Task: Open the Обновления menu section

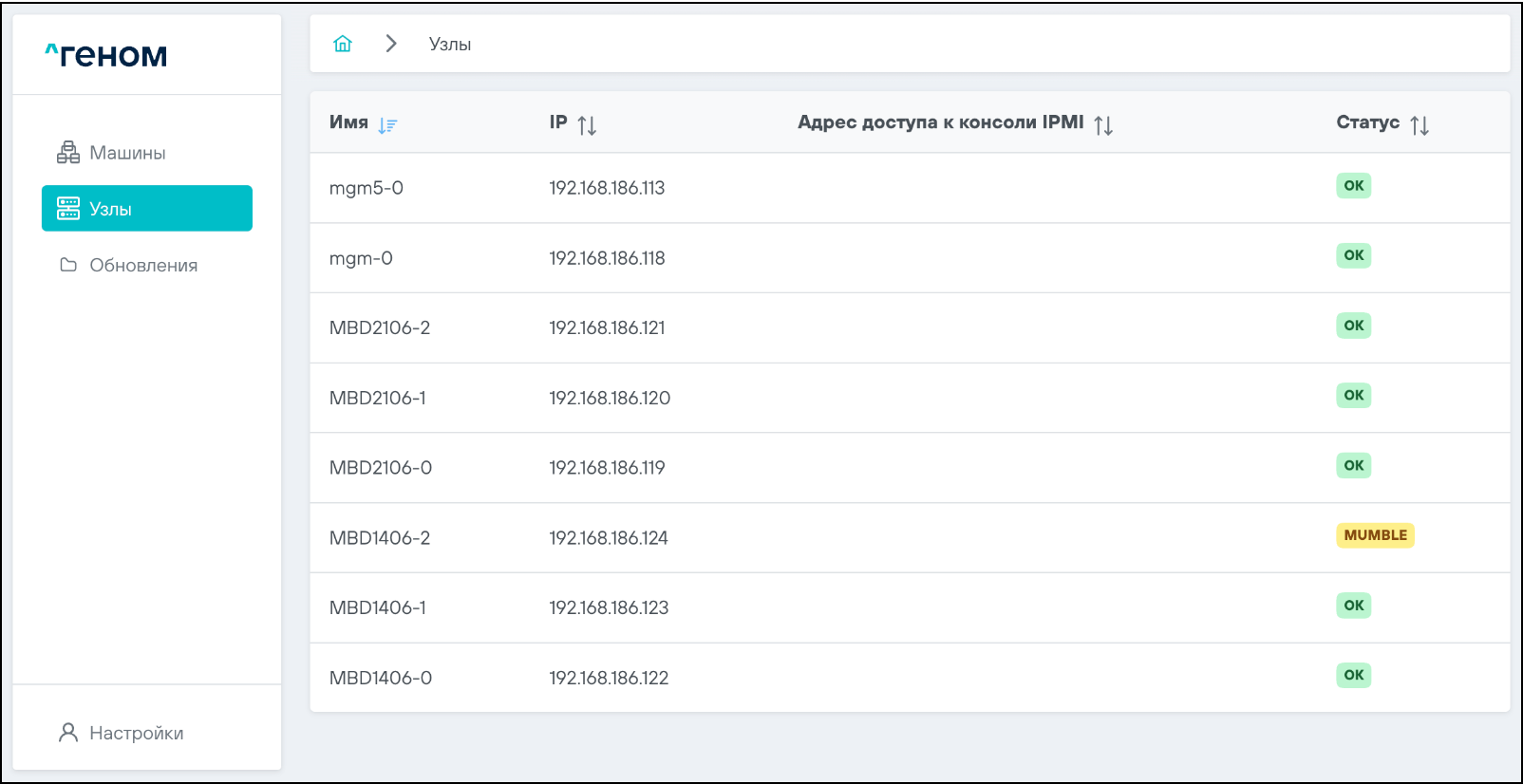Action: pos(143,266)
